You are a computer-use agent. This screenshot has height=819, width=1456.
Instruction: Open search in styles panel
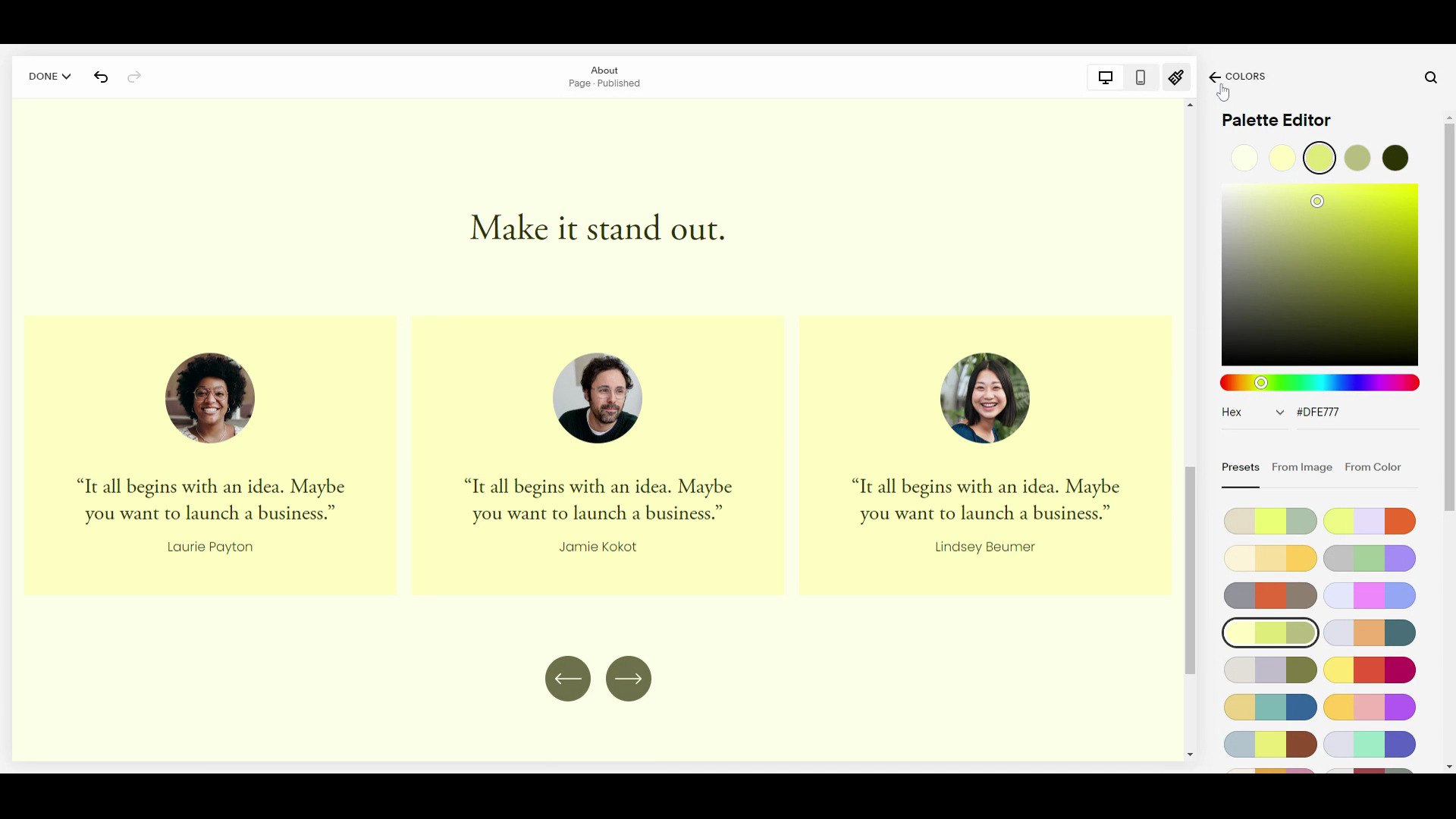point(1431,77)
